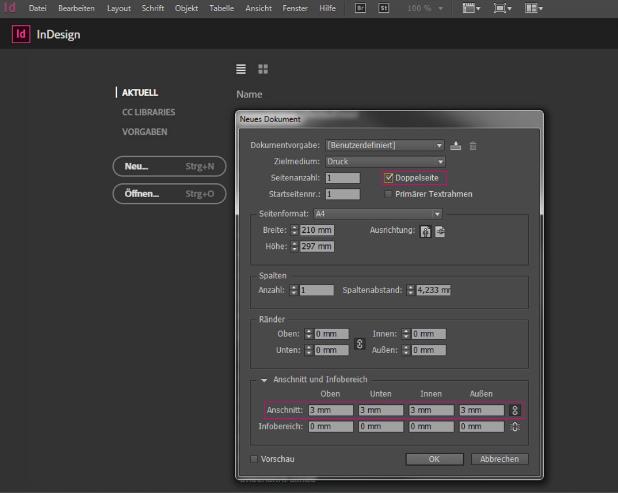Open the zoom level 100 % dropdown

click(425, 8)
